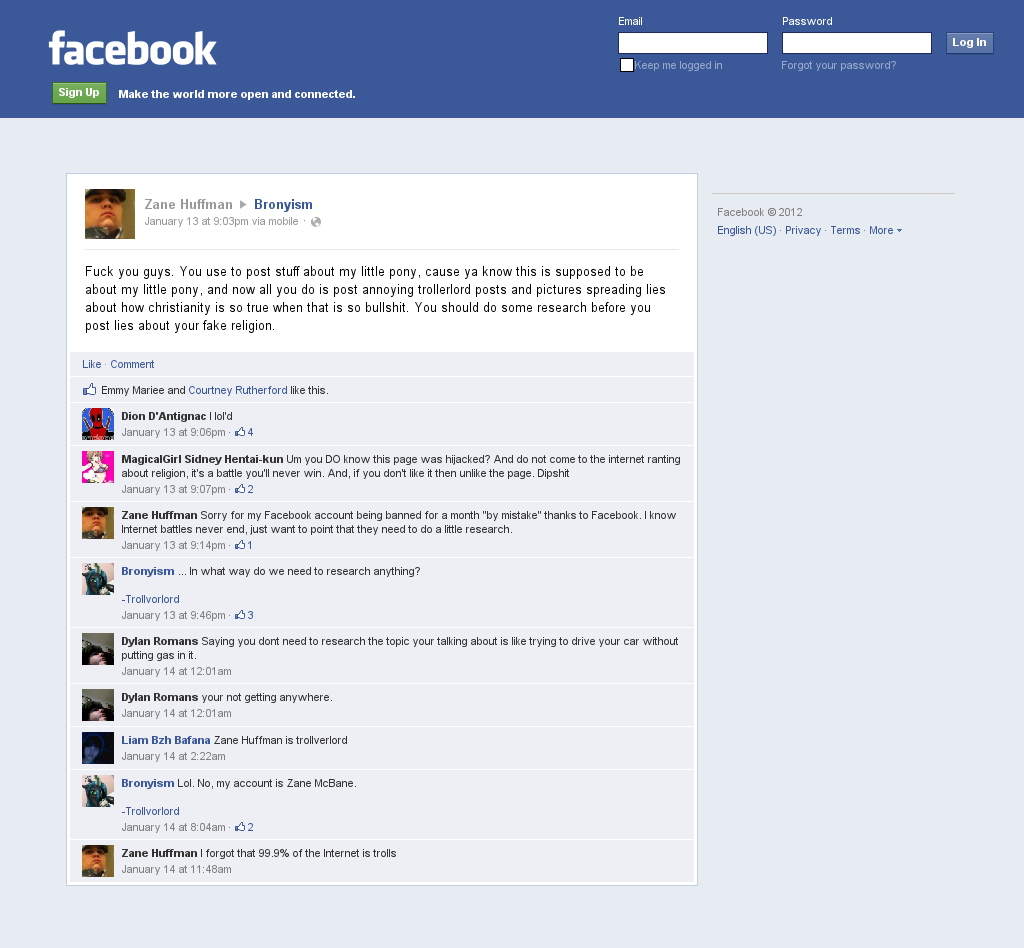Click the Log In button
This screenshot has width=1024, height=948.
969,42
